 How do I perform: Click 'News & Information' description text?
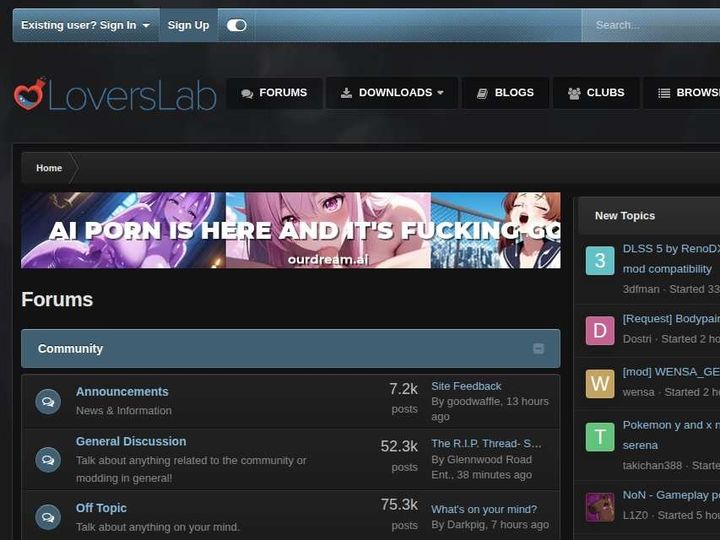pyautogui.click(x=124, y=411)
